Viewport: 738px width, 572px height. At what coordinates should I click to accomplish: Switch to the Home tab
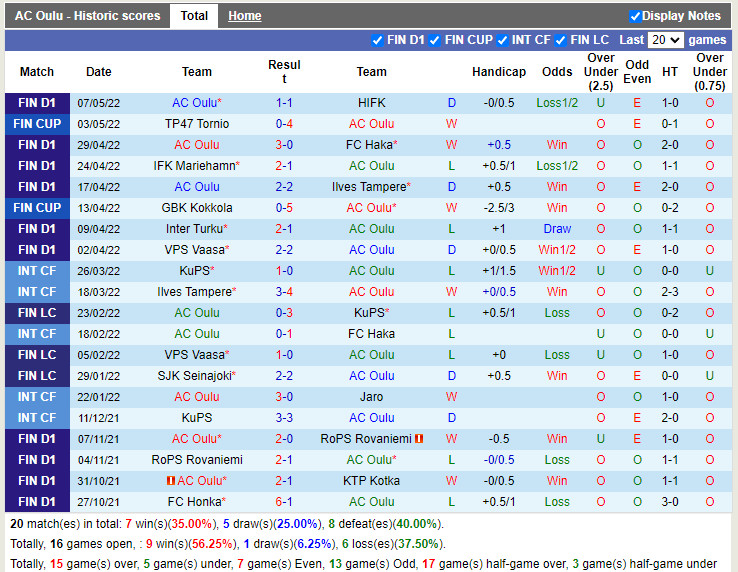coord(244,16)
